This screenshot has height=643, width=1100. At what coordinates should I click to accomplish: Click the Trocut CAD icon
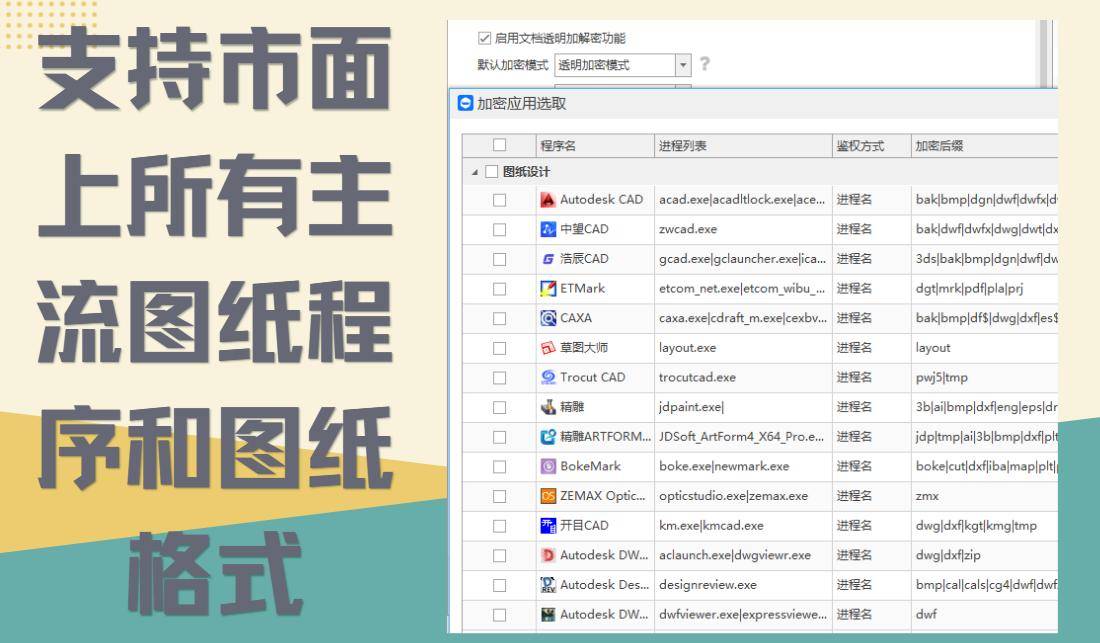[547, 377]
